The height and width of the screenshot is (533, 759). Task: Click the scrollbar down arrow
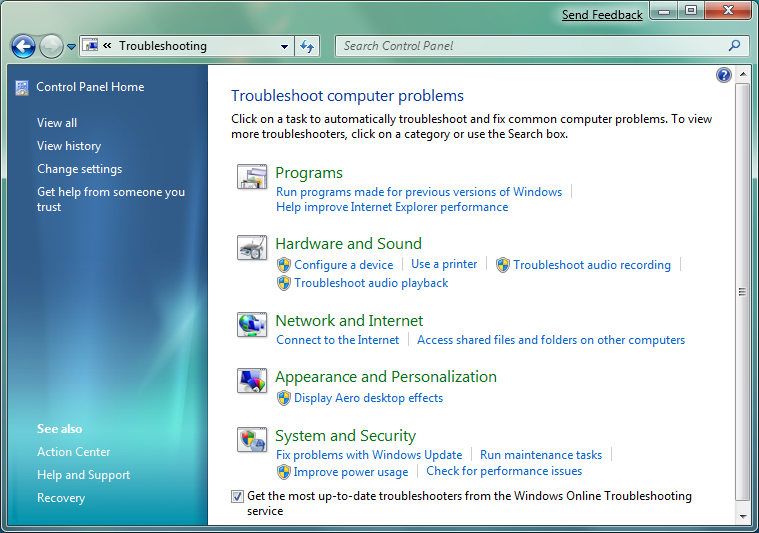(743, 517)
